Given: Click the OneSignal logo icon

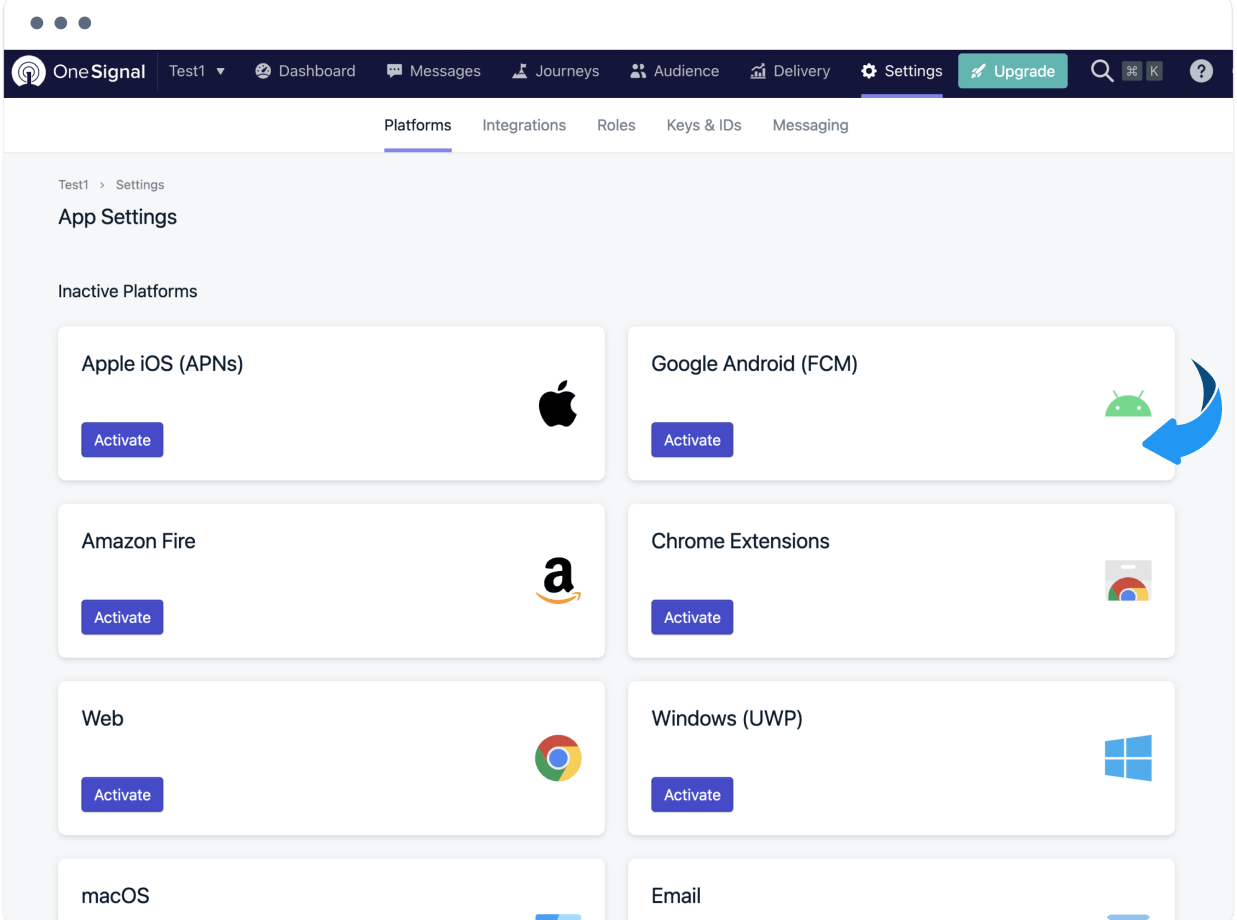Looking at the screenshot, I should (28, 72).
